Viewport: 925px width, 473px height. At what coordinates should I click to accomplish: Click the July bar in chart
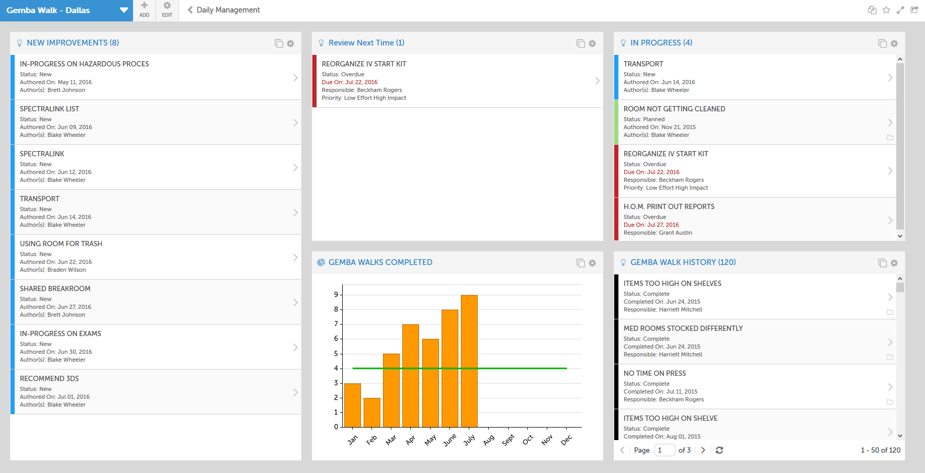pyautogui.click(x=469, y=361)
